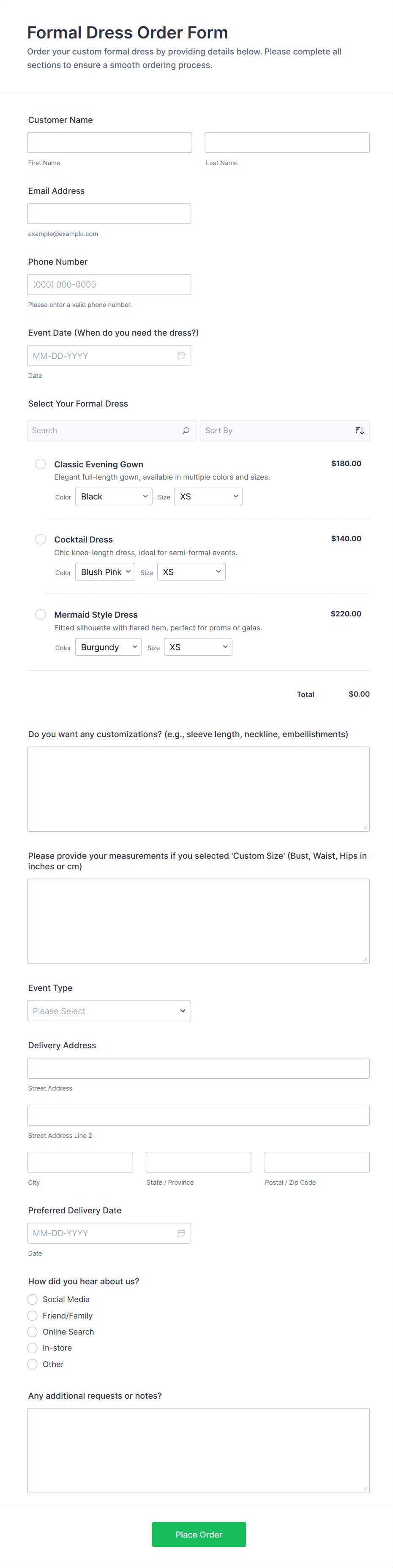
Task: Expand the Event Type dropdown
Action: tap(109, 1010)
